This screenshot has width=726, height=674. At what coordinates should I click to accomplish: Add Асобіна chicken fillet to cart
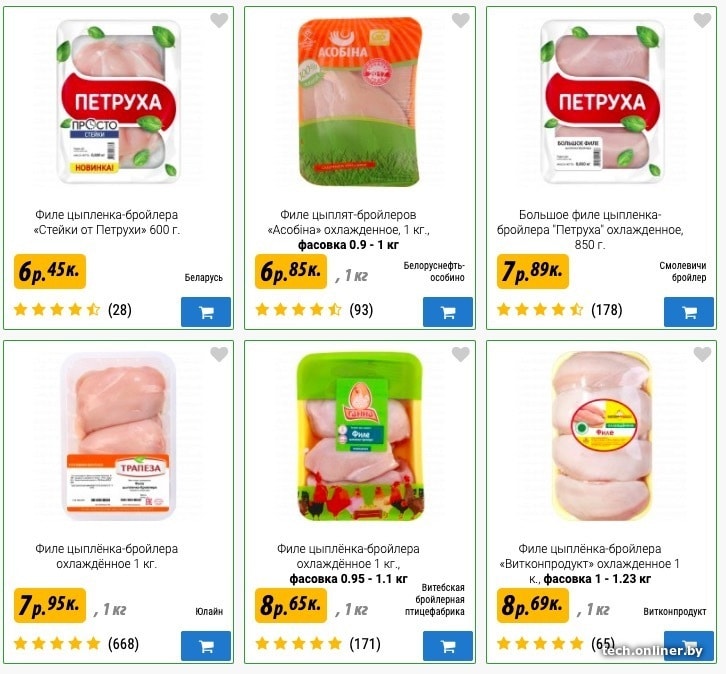tap(448, 312)
